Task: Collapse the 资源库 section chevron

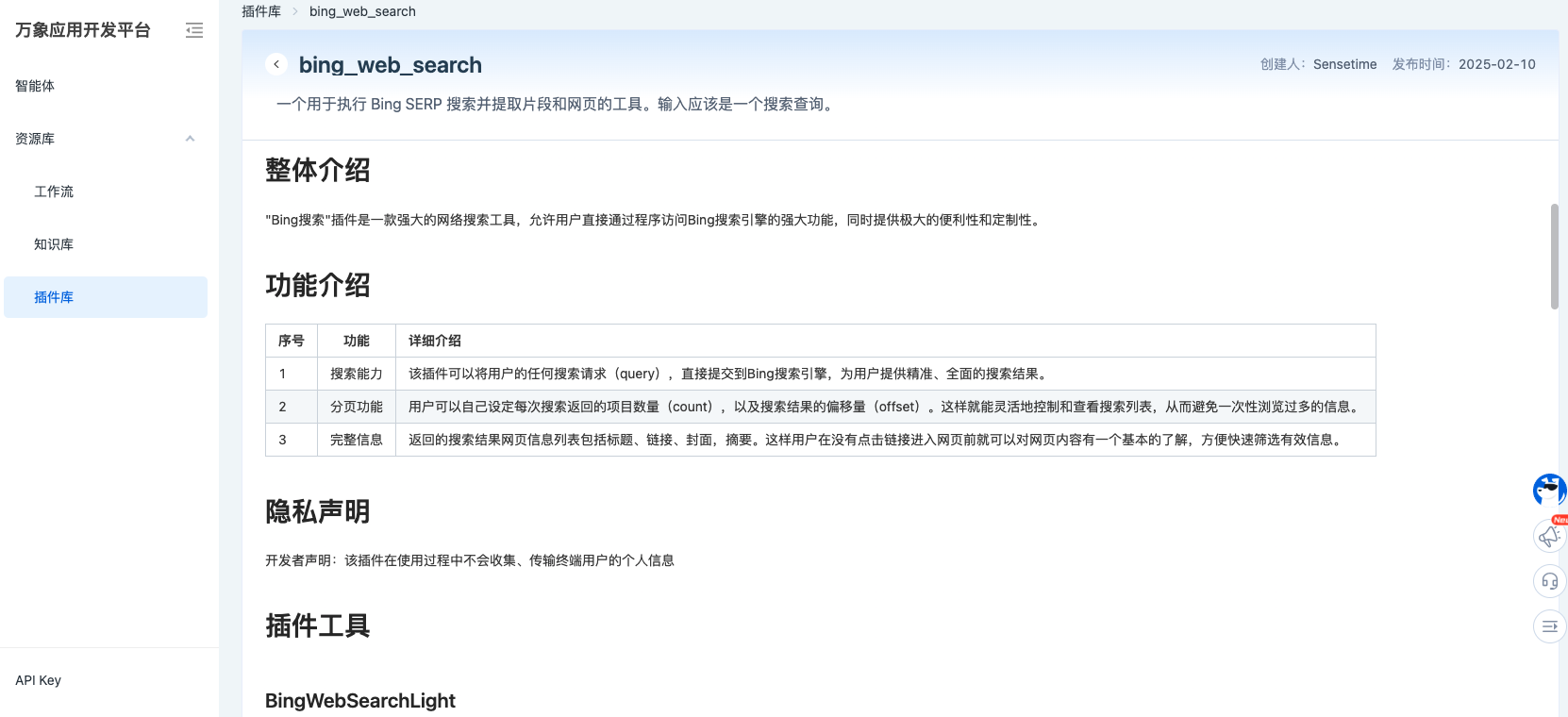Action: [190, 139]
